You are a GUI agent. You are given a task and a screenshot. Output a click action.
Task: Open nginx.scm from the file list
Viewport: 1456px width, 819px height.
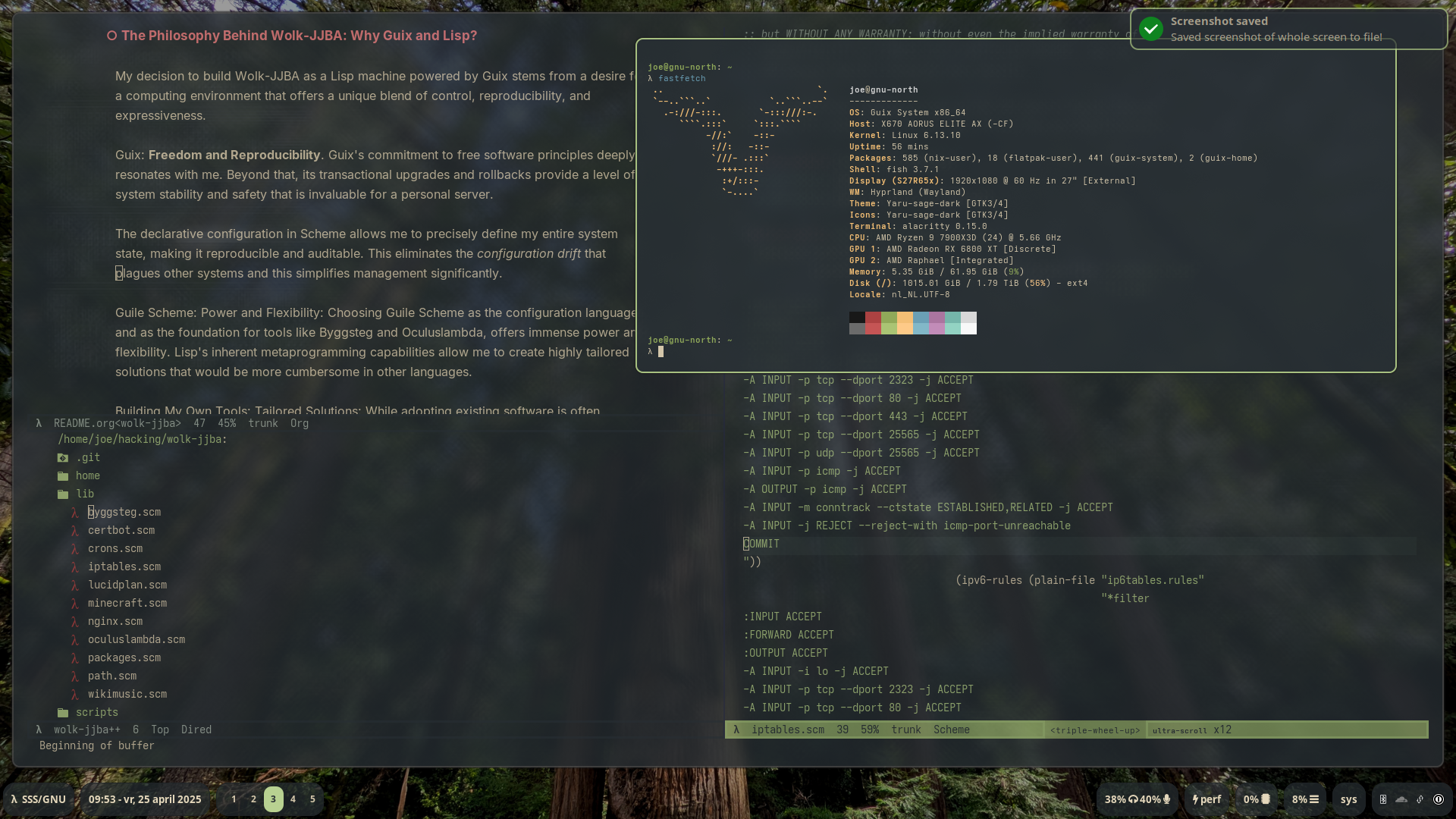[x=115, y=622]
